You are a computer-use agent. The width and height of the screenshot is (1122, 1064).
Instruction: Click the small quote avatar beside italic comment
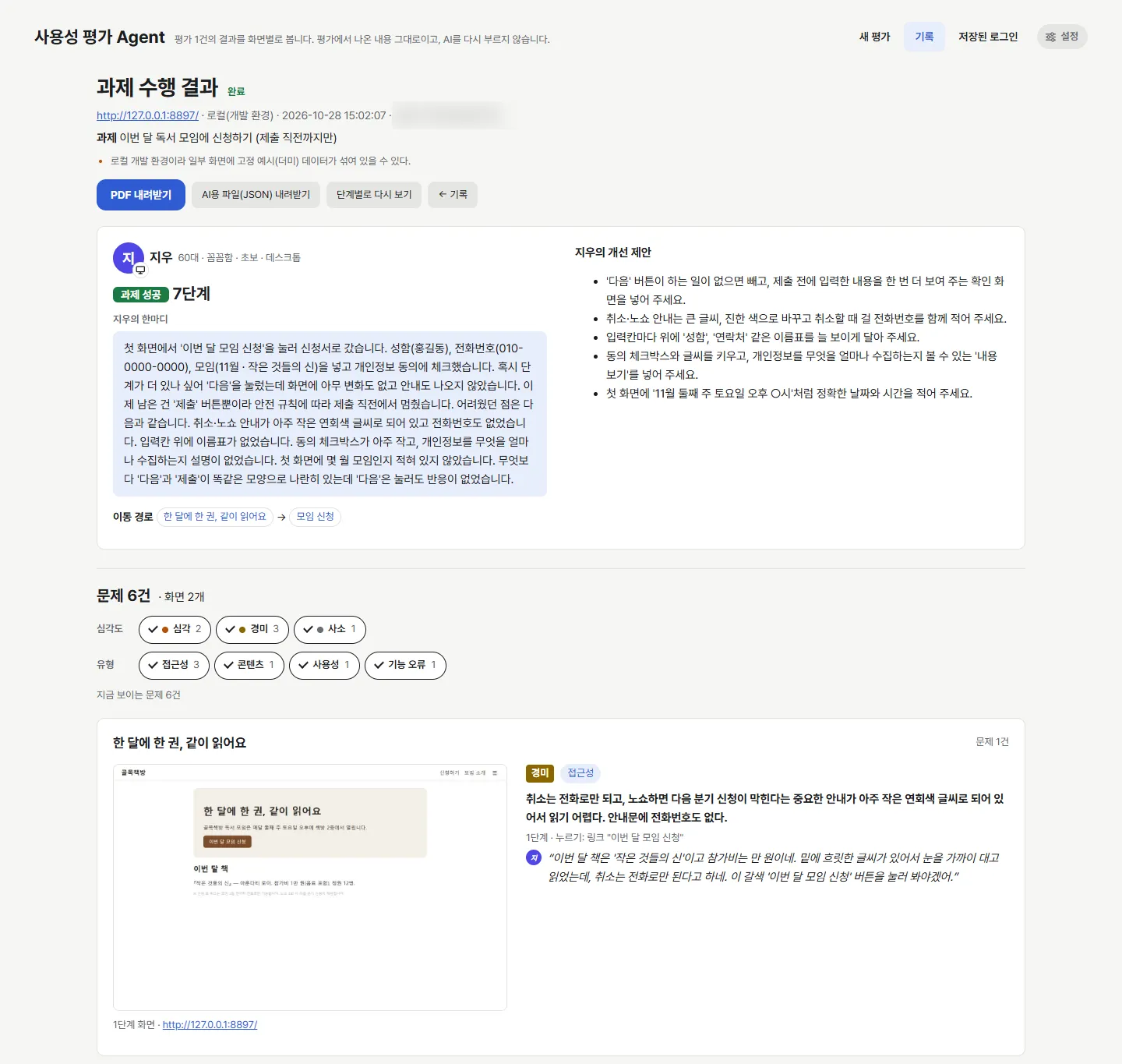(x=534, y=857)
